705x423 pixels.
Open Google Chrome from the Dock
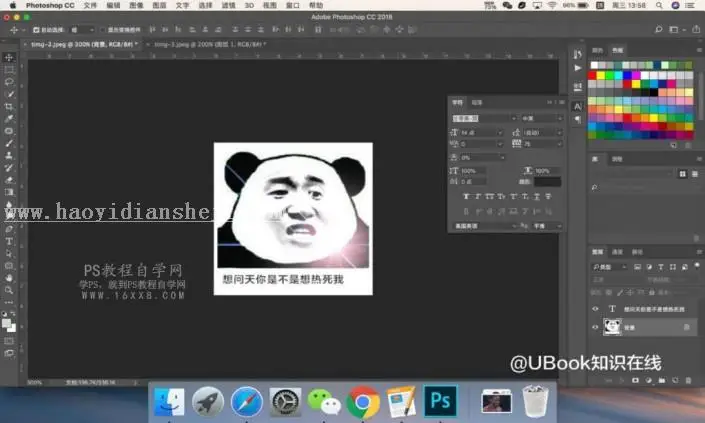(x=362, y=402)
